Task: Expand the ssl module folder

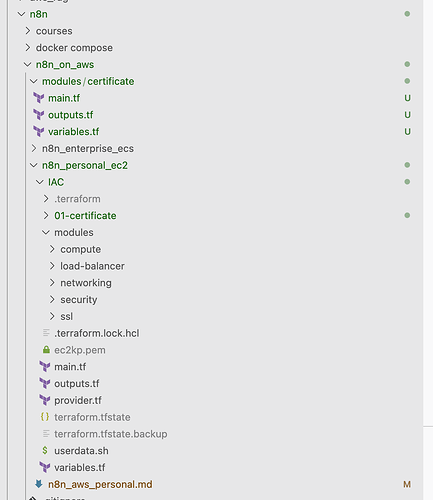Action: (52, 316)
